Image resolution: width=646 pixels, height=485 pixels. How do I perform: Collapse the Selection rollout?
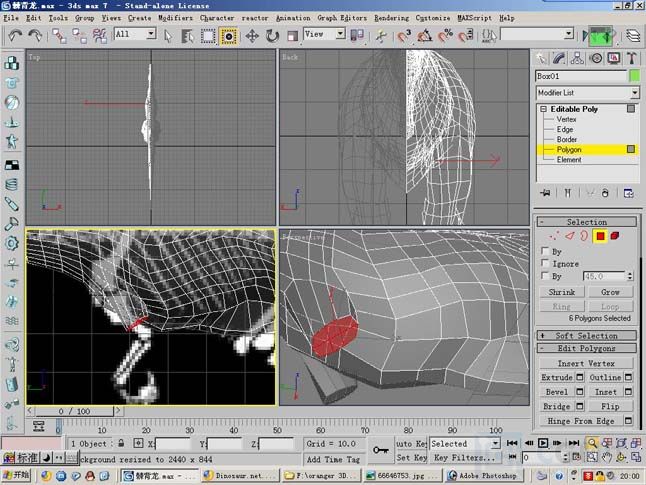pos(587,222)
